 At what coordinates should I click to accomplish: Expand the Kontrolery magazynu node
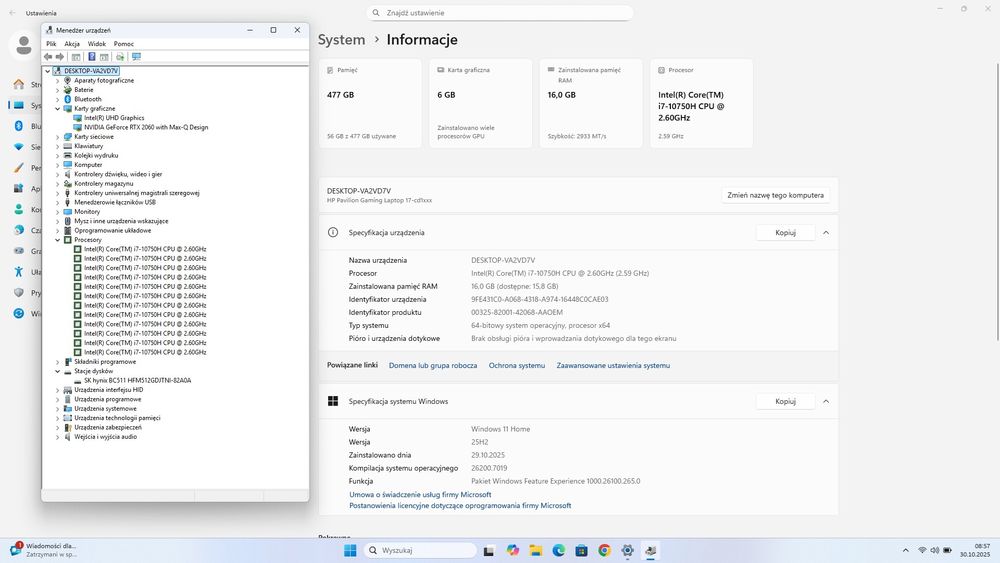[x=57, y=184]
